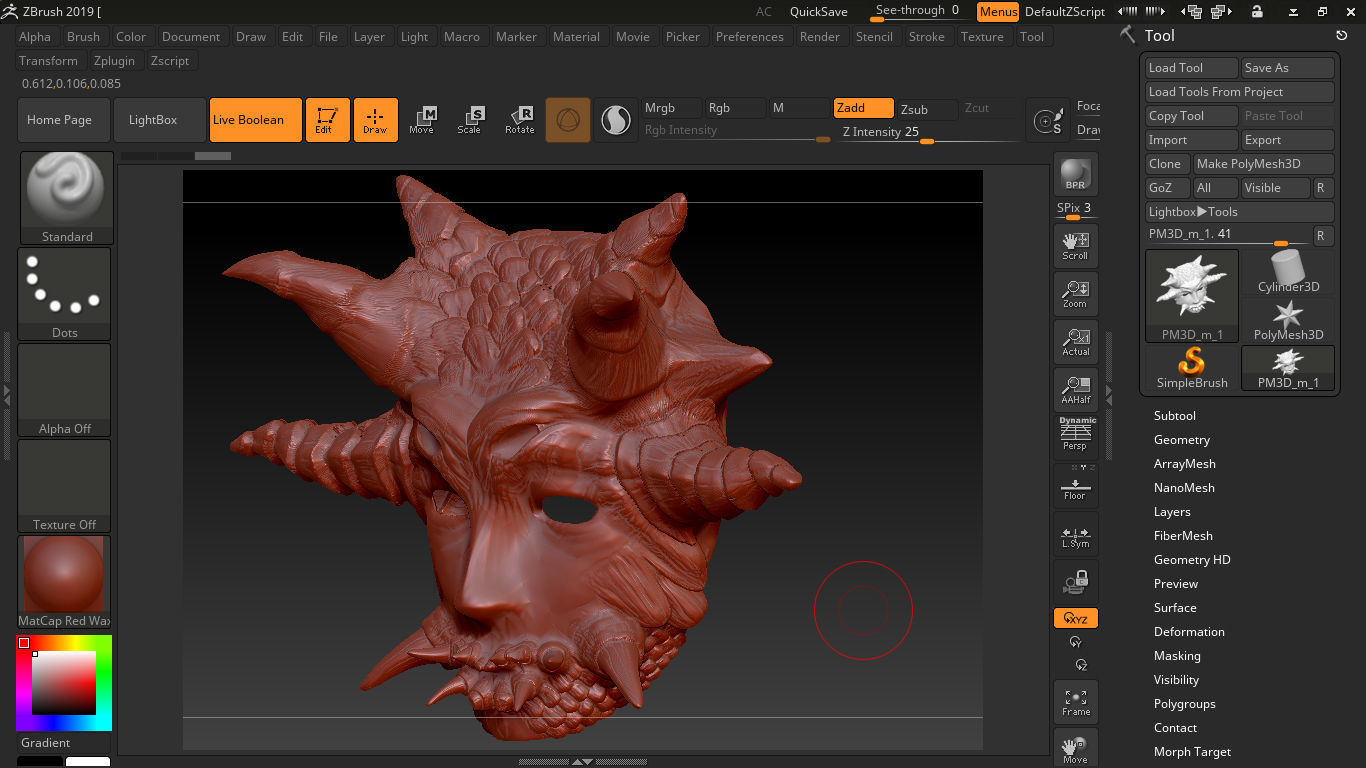Select the SimpleBrush tool
Screen dimensions: 1366x768
(1192, 368)
